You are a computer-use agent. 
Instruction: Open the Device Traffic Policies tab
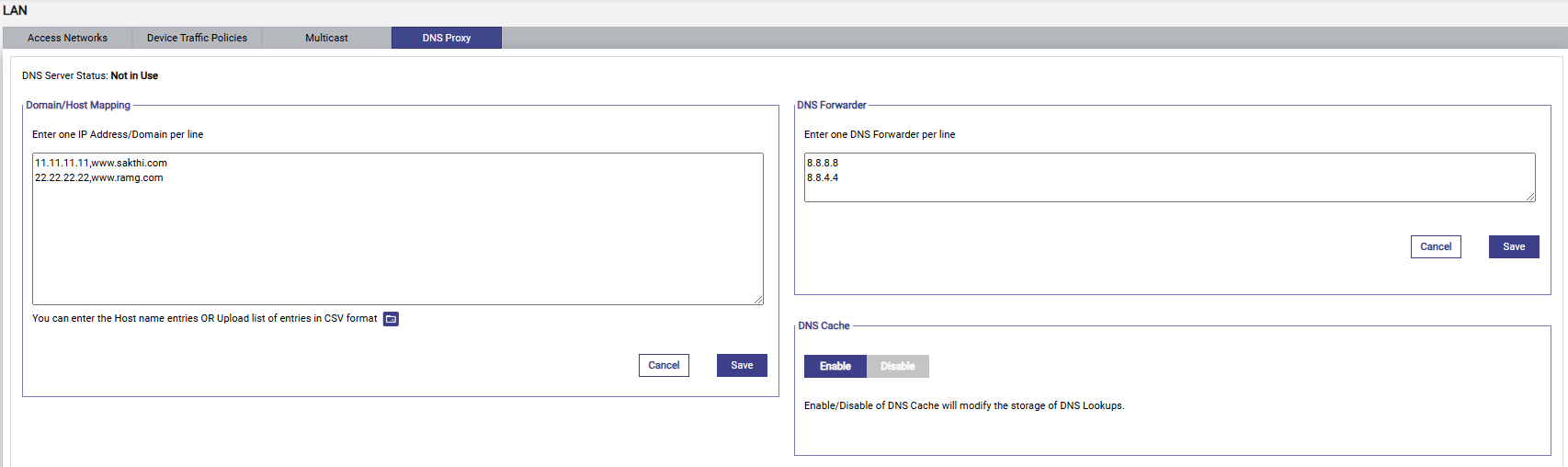[197, 38]
